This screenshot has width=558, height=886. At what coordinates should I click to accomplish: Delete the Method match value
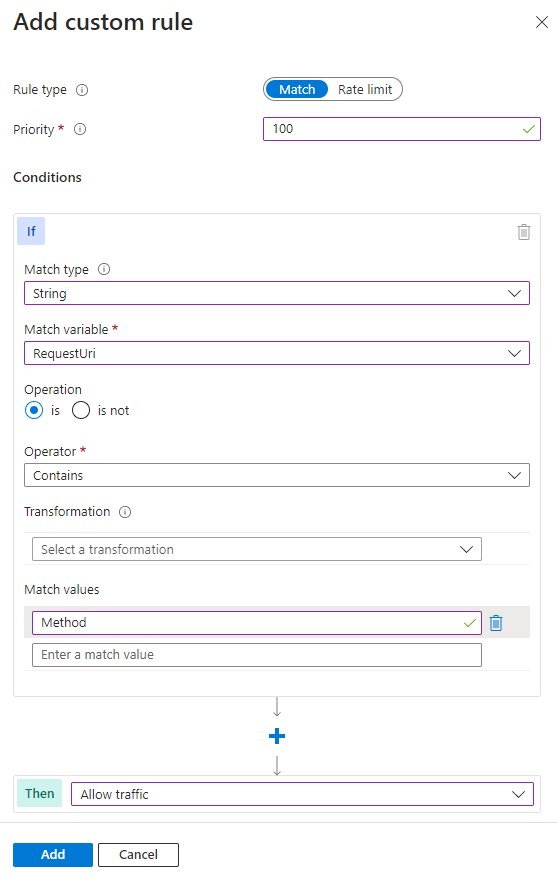pos(496,623)
